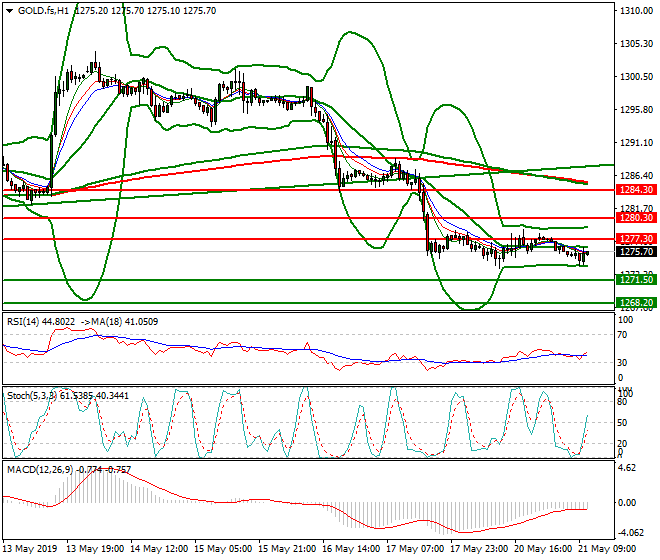Click the 1286.40 price scale value
This screenshot has width=660, height=560.
636,176
